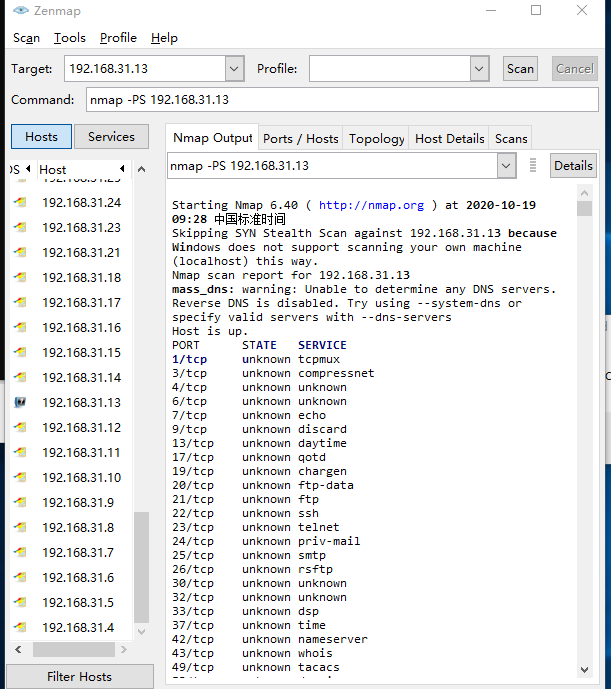611x689 pixels.
Task: Click the OS icon beside host 192.168.31.23
Action: tap(20, 228)
